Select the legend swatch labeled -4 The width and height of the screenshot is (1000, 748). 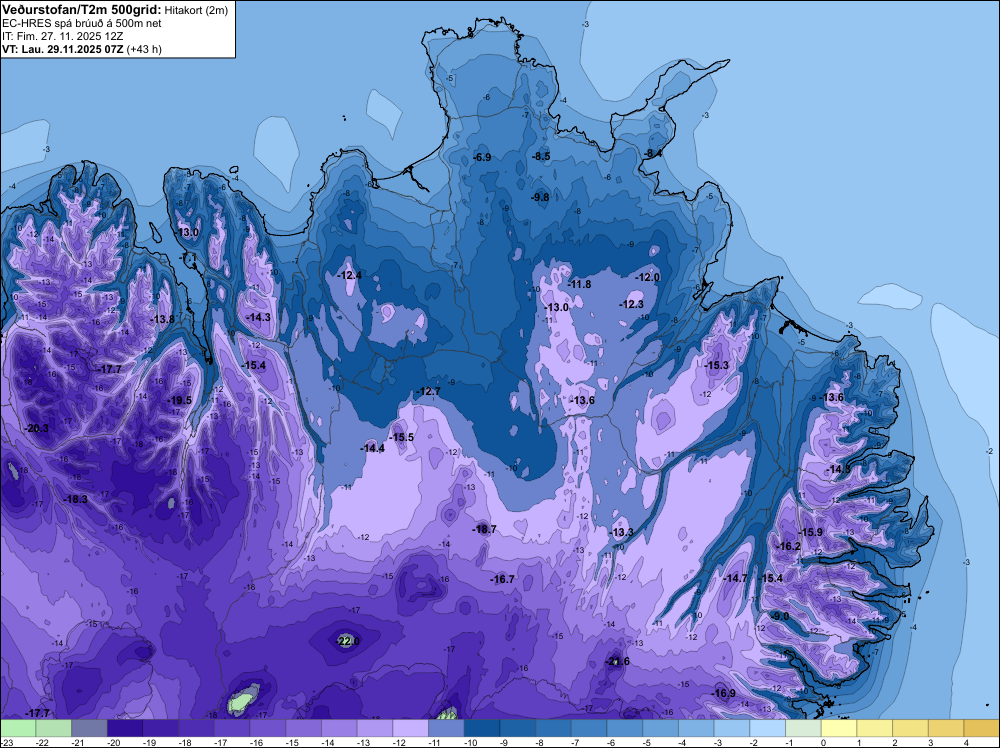(696, 728)
